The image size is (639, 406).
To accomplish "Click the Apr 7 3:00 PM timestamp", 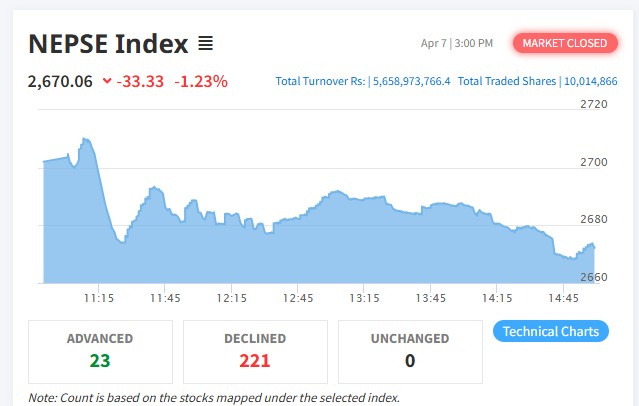I will point(457,43).
